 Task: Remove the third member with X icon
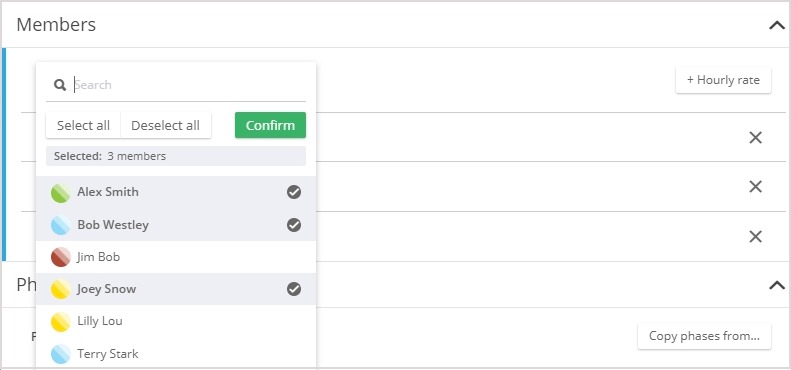(x=755, y=236)
